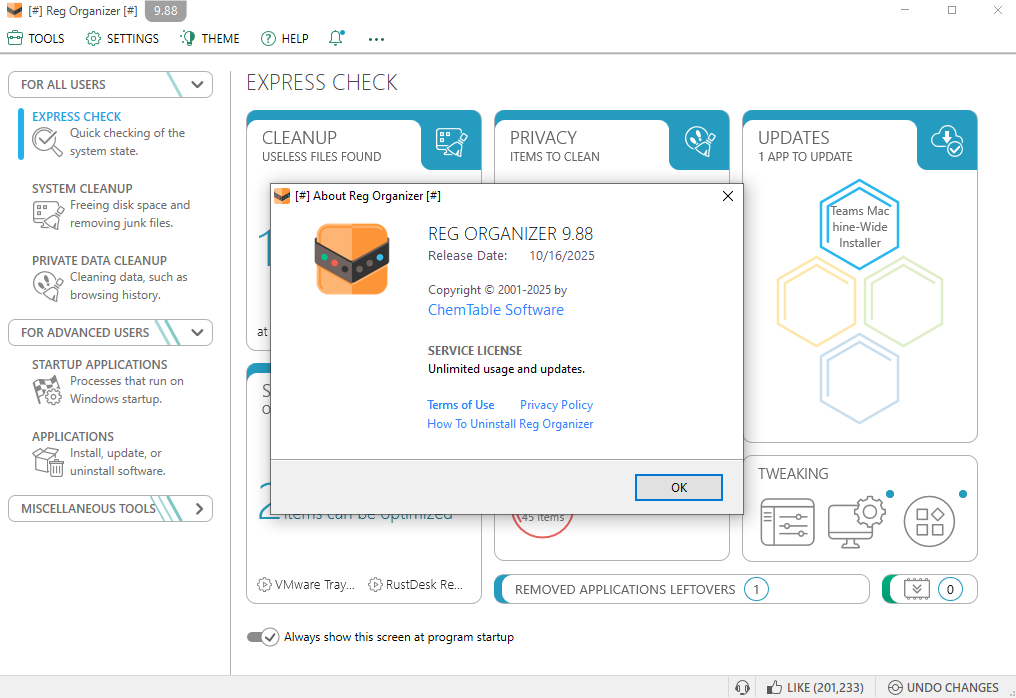1016x698 pixels.
Task: Click the support headset icon in status bar
Action: (743, 688)
